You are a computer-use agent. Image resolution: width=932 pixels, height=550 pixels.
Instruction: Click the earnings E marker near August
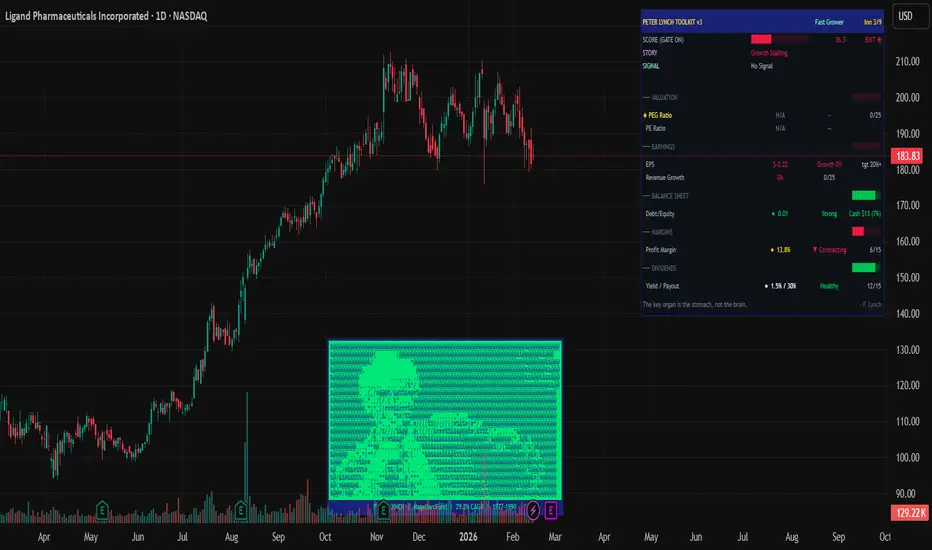click(x=241, y=510)
